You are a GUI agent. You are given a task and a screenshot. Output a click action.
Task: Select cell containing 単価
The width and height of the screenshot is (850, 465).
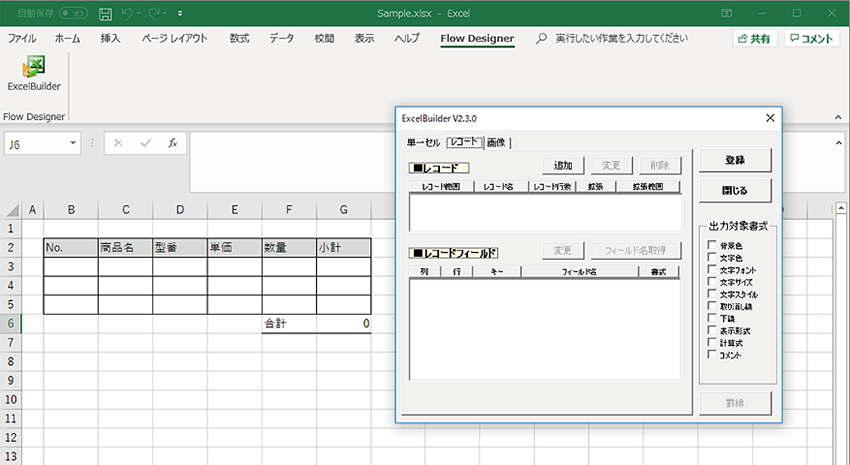234,248
